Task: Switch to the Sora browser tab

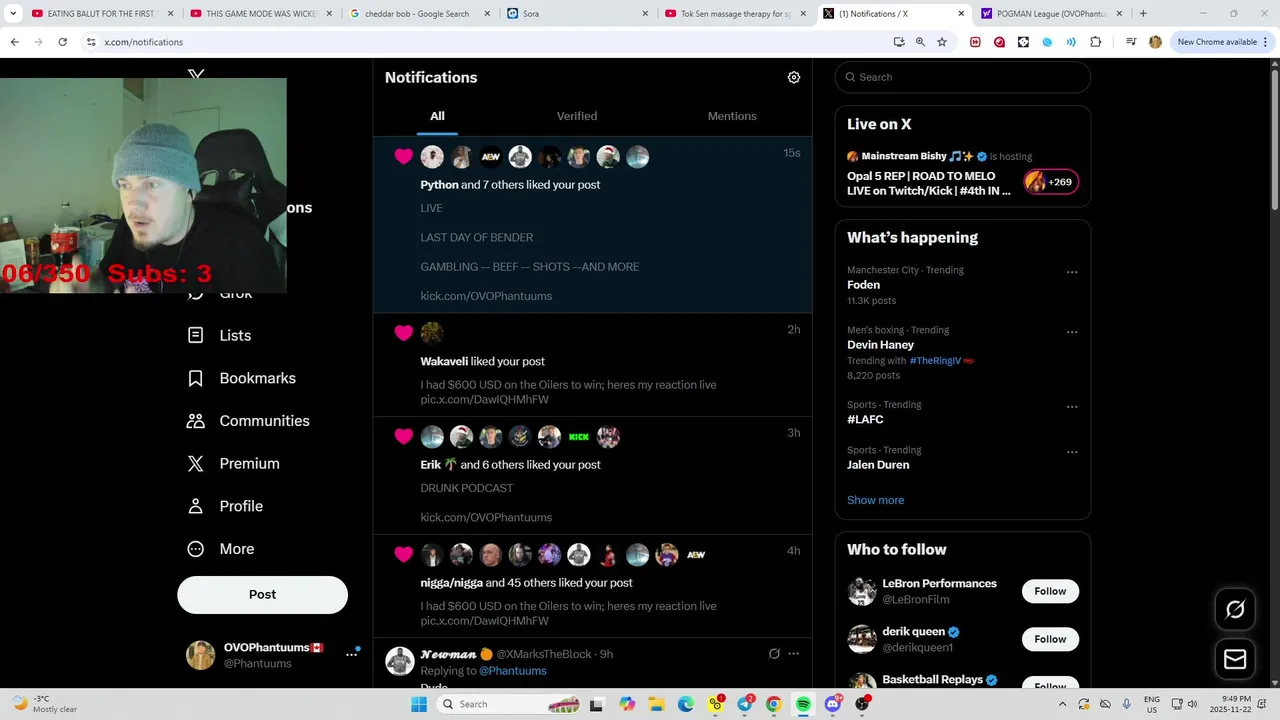Action: coord(575,14)
